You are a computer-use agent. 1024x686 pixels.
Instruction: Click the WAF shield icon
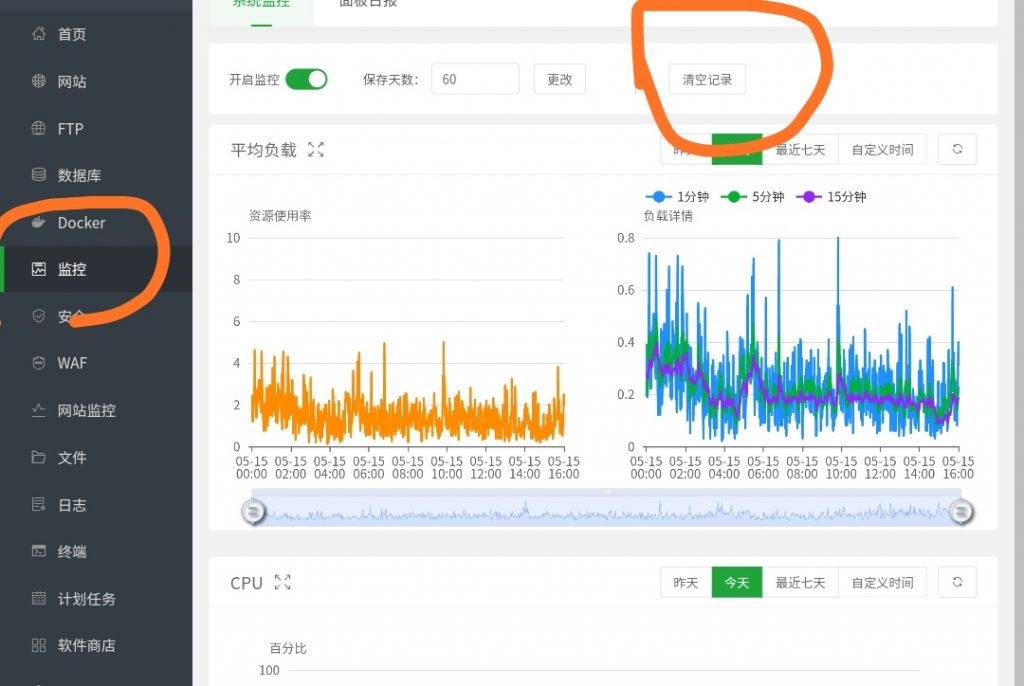tap(39, 363)
